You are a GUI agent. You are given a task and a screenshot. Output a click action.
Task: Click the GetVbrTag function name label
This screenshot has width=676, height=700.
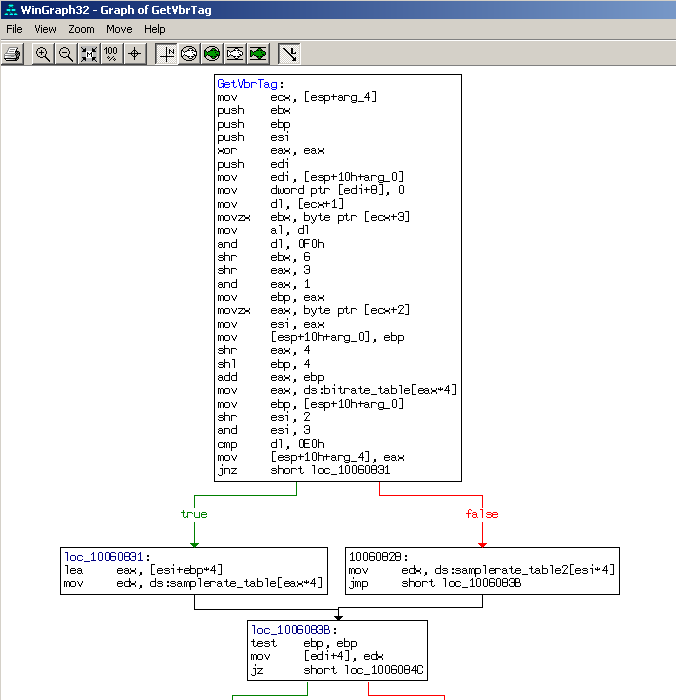pyautogui.click(x=249, y=84)
